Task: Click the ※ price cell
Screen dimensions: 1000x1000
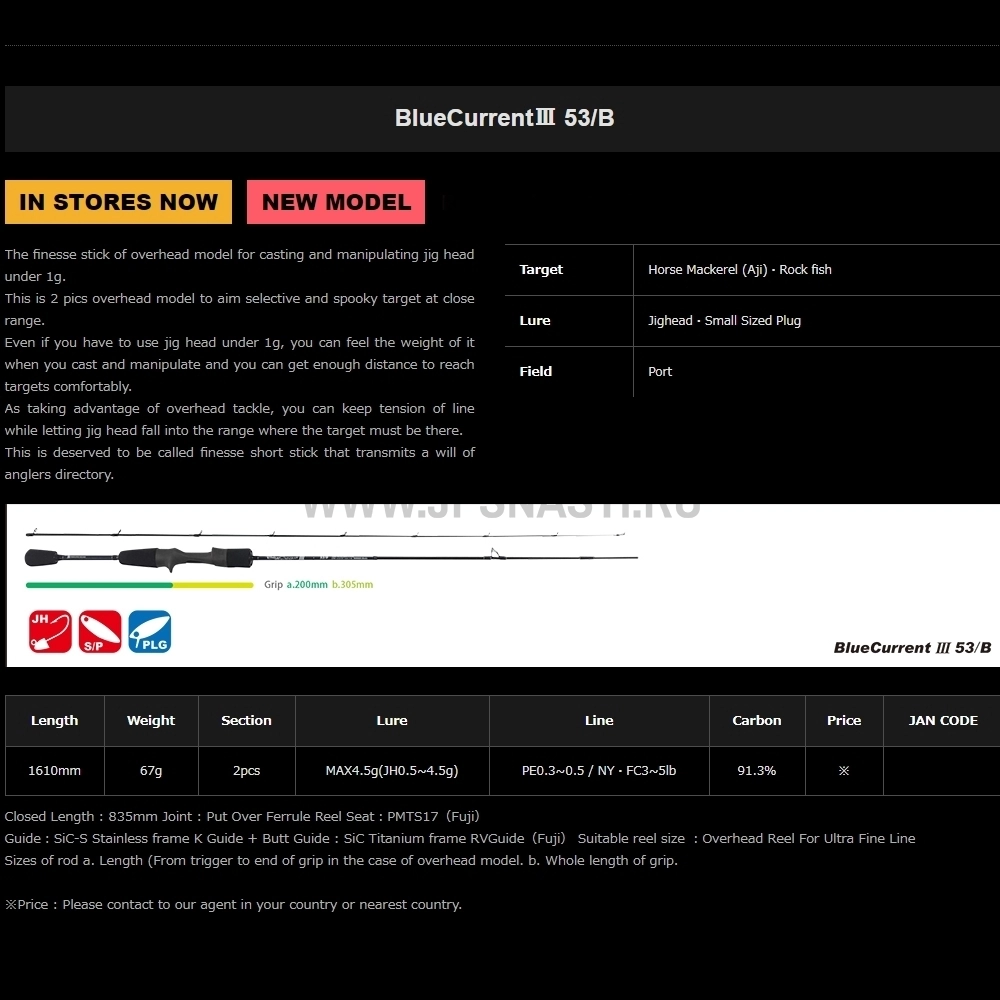Action: coord(844,771)
